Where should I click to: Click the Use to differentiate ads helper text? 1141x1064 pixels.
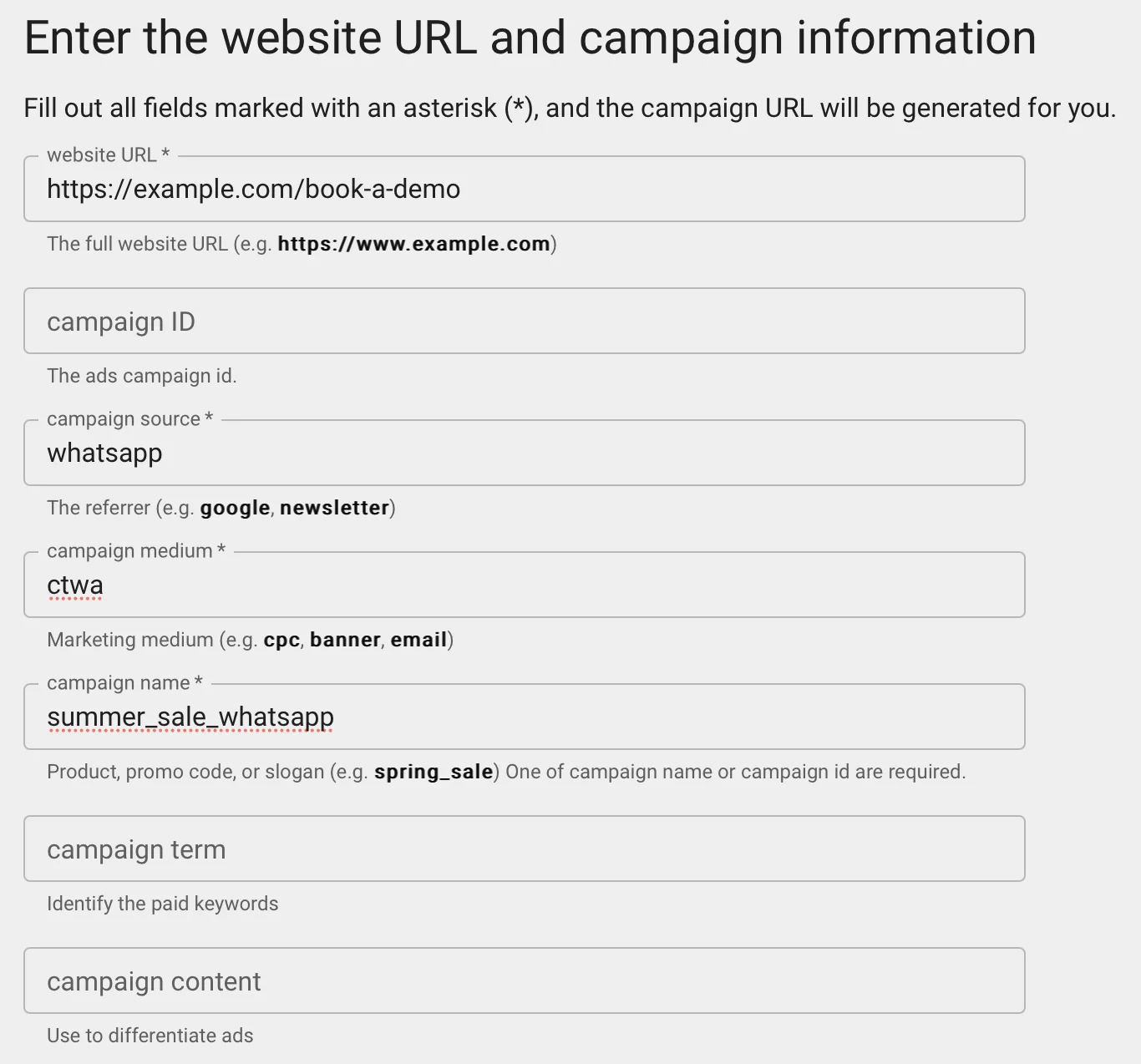click(150, 1035)
